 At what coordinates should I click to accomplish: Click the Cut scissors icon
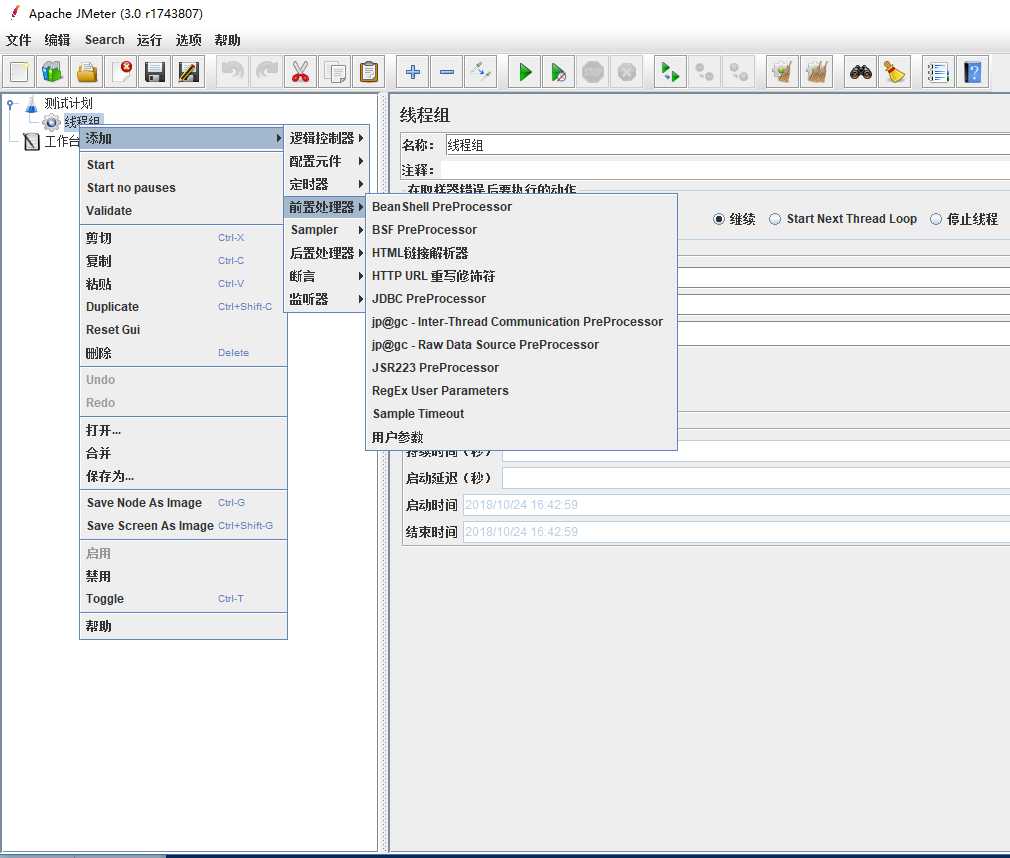301,72
